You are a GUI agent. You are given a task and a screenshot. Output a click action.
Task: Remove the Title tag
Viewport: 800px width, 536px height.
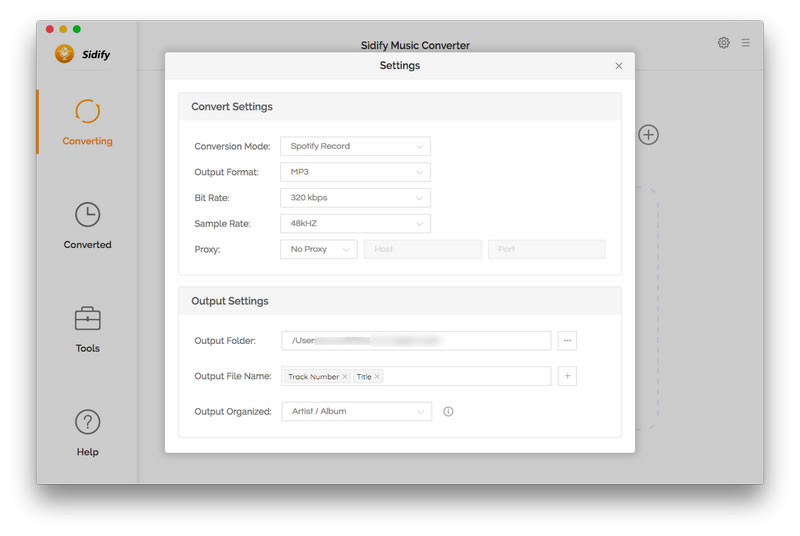[377, 376]
